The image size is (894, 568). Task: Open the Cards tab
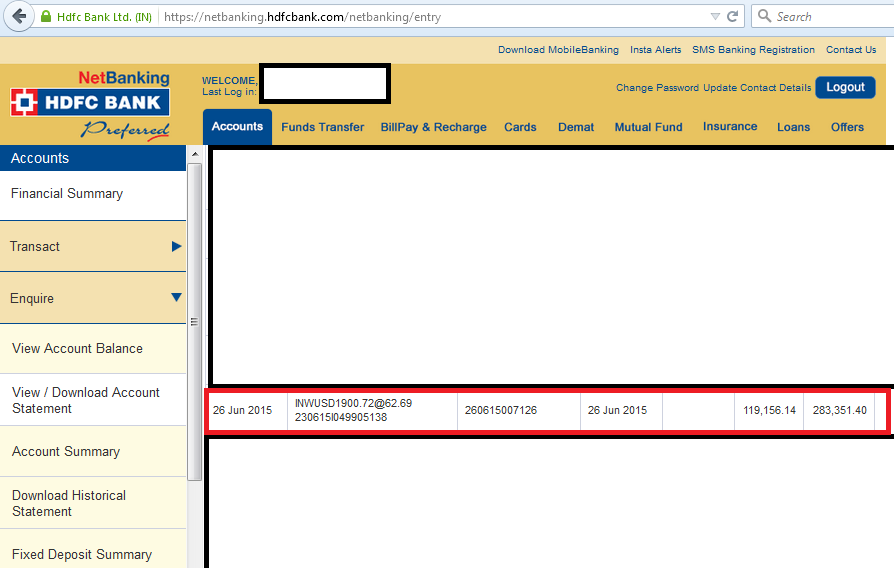[x=520, y=127]
